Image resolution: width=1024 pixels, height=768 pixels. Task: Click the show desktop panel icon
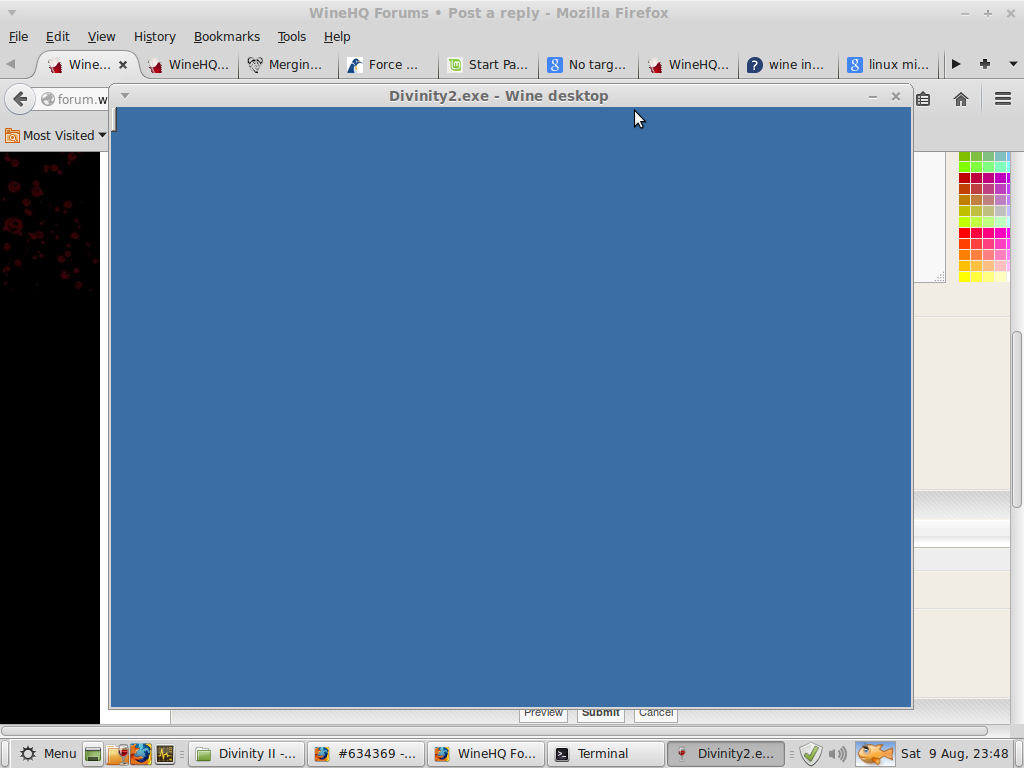tap(93, 754)
